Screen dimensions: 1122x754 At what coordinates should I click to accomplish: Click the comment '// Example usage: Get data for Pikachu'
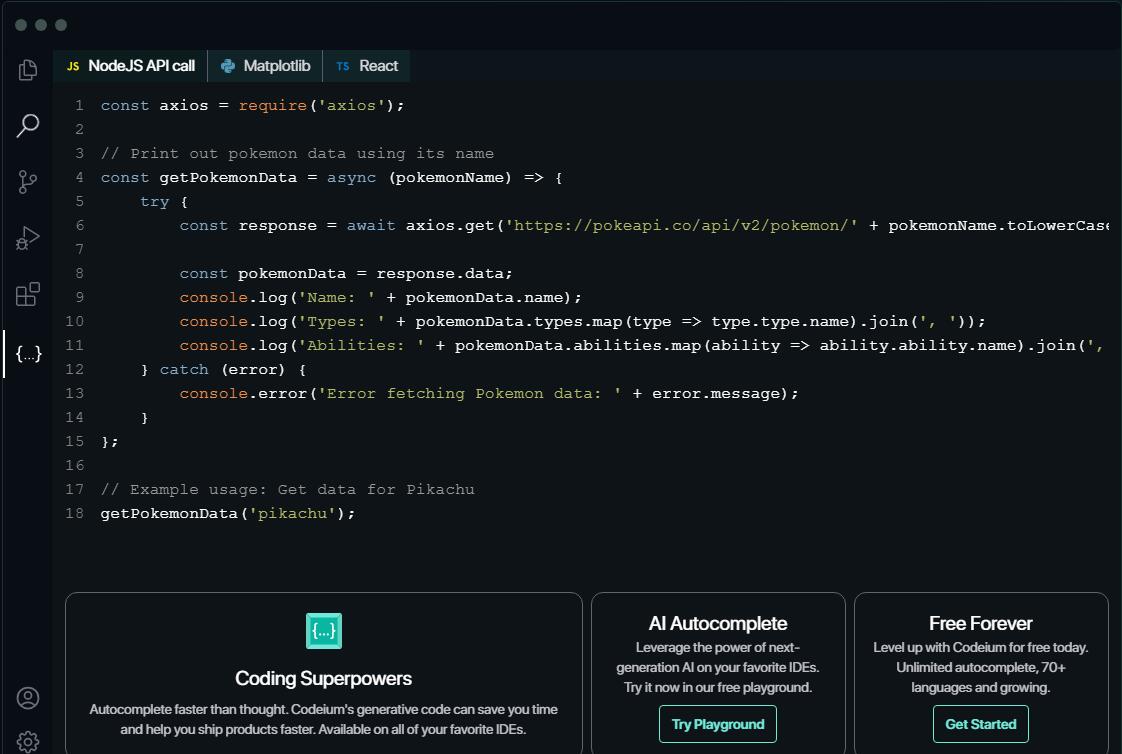[288, 489]
